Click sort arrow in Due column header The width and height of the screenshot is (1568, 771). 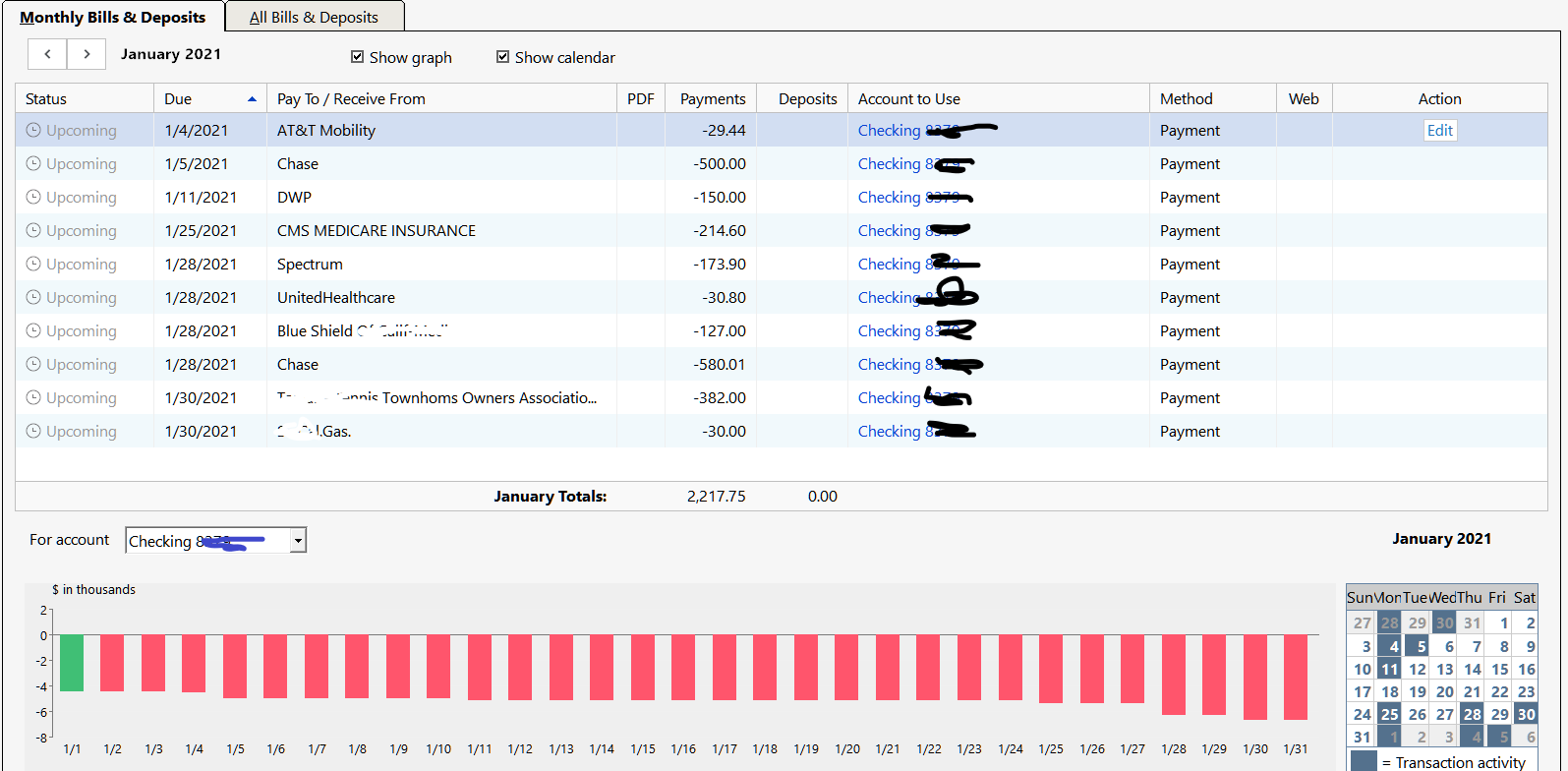pyautogui.click(x=252, y=99)
